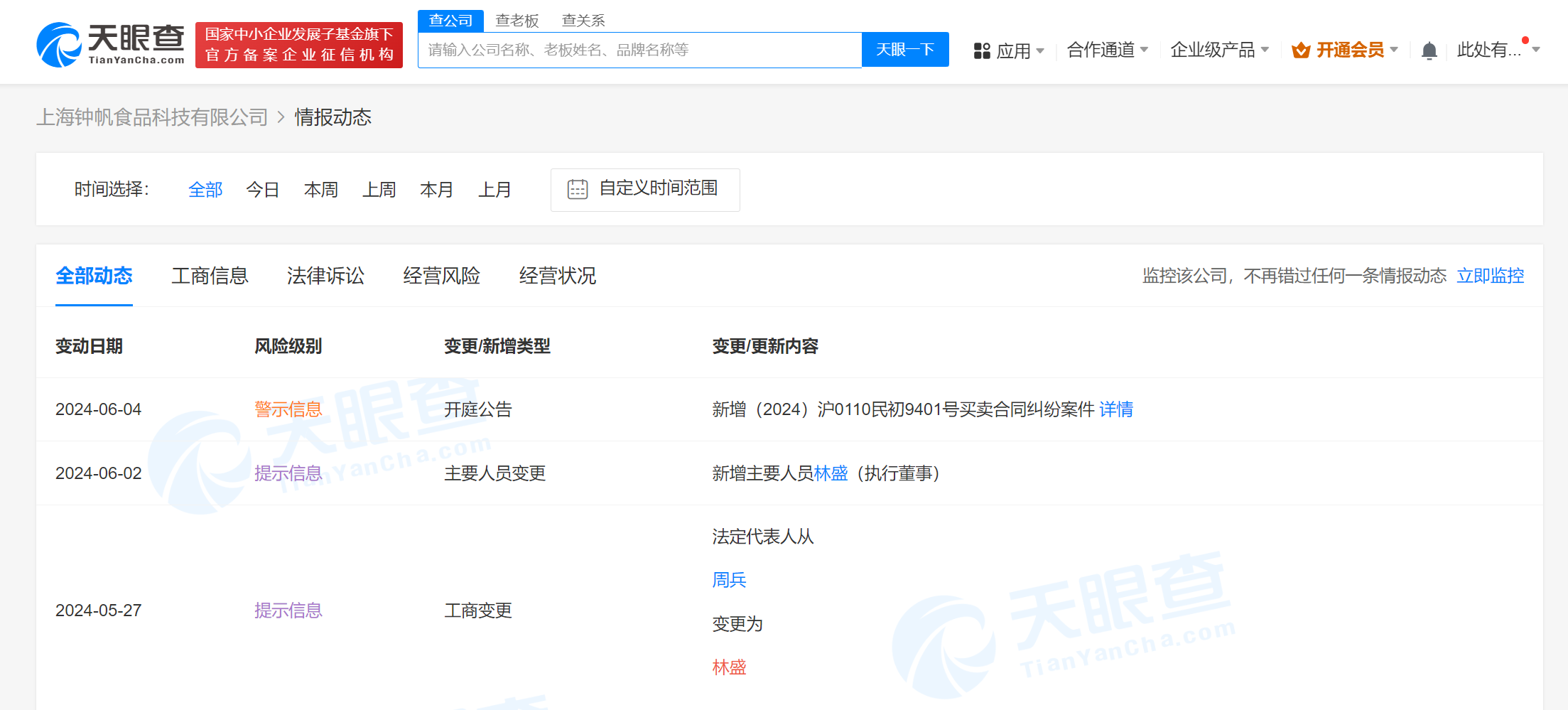Switch to the 法律诉讼 tab
The image size is (1568, 710).
325,276
